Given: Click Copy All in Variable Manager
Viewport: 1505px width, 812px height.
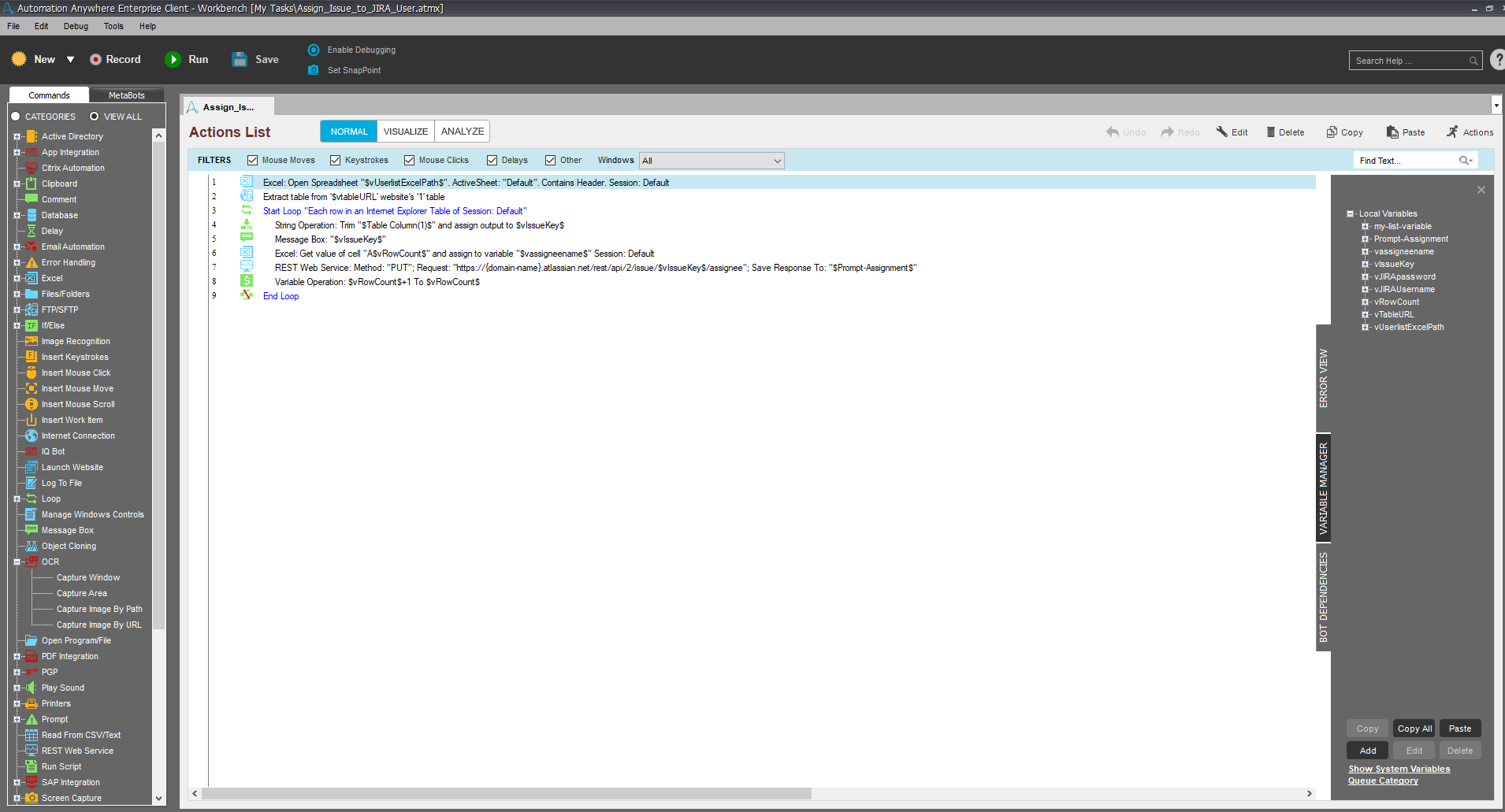Looking at the screenshot, I should coord(1414,729).
